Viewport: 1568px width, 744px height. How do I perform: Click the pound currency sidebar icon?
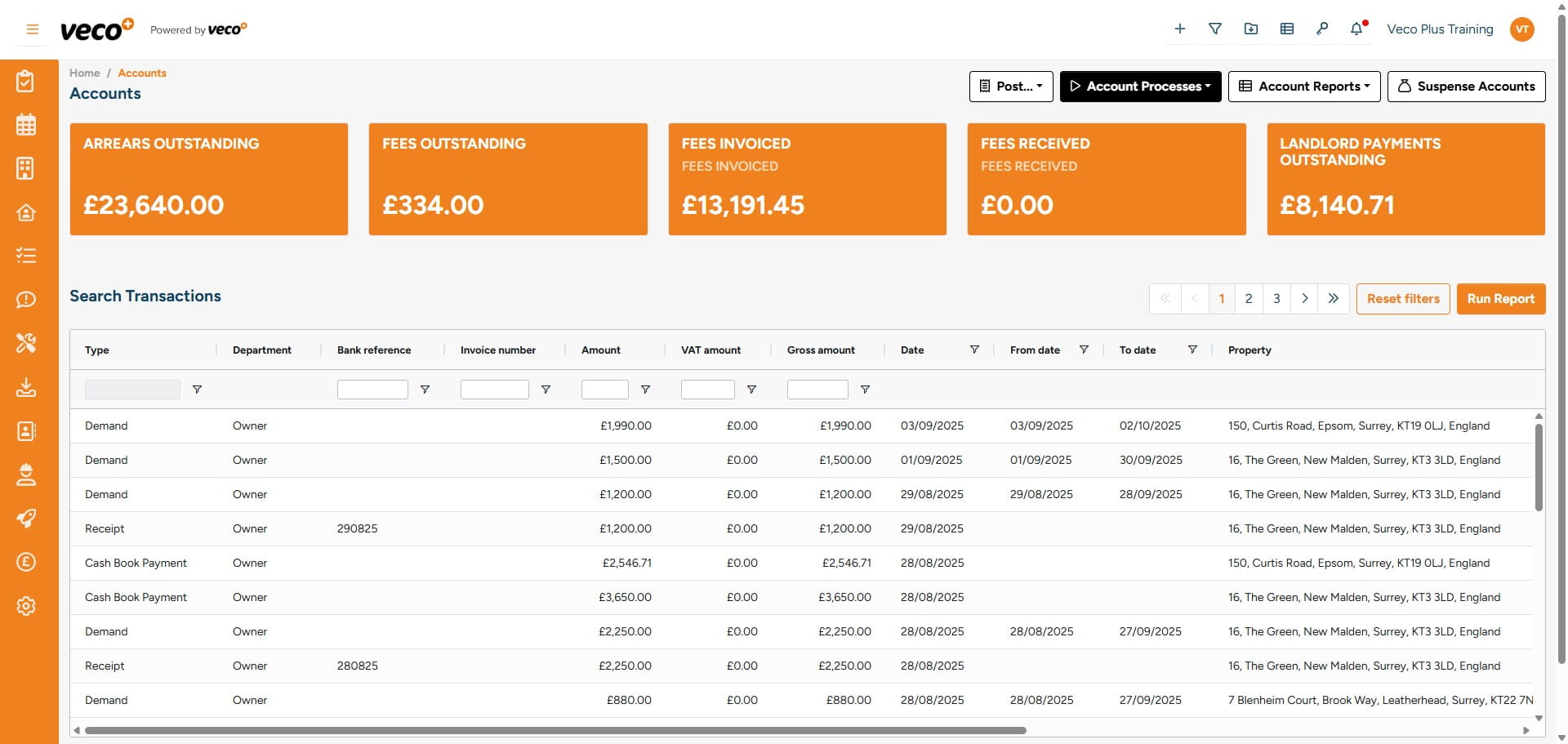pos(26,562)
